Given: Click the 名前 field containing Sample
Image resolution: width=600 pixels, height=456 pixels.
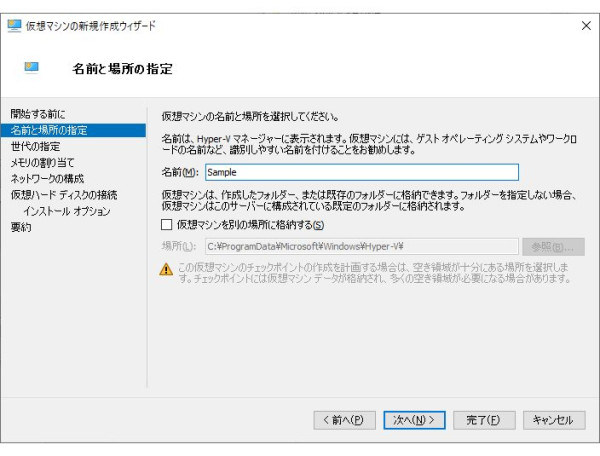Looking at the screenshot, I should tap(361, 172).
